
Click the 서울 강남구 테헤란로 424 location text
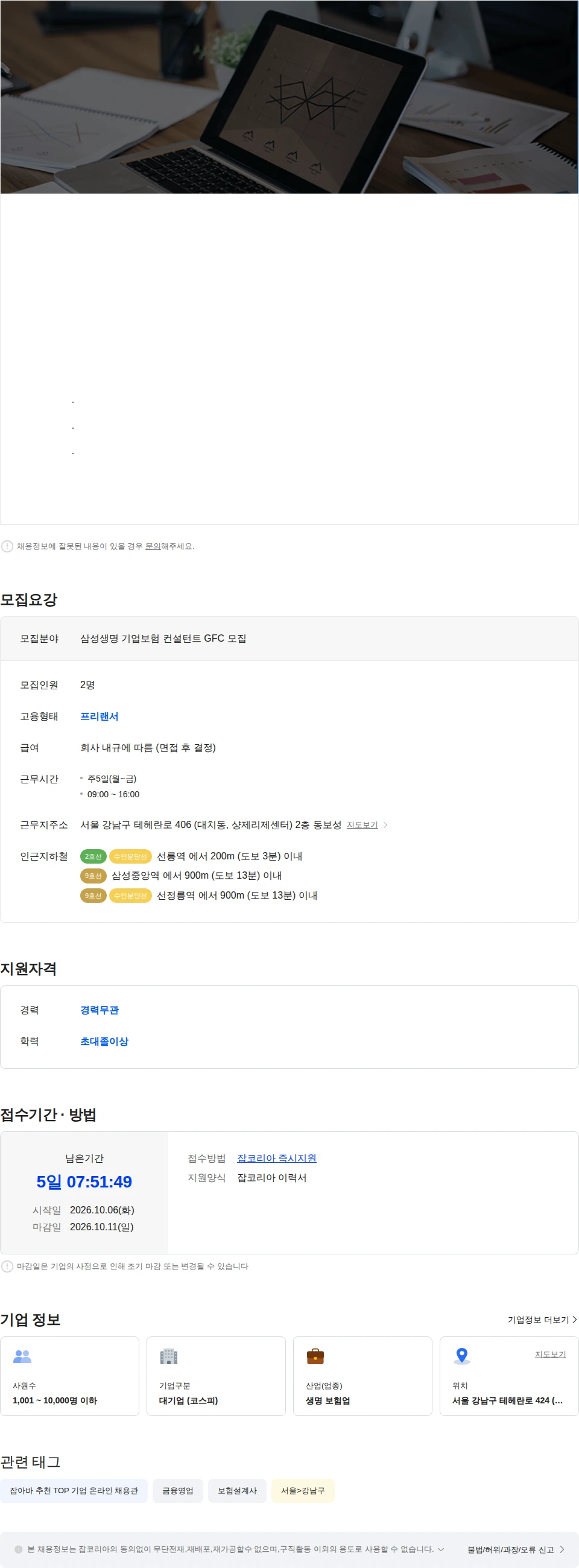pos(507,1400)
